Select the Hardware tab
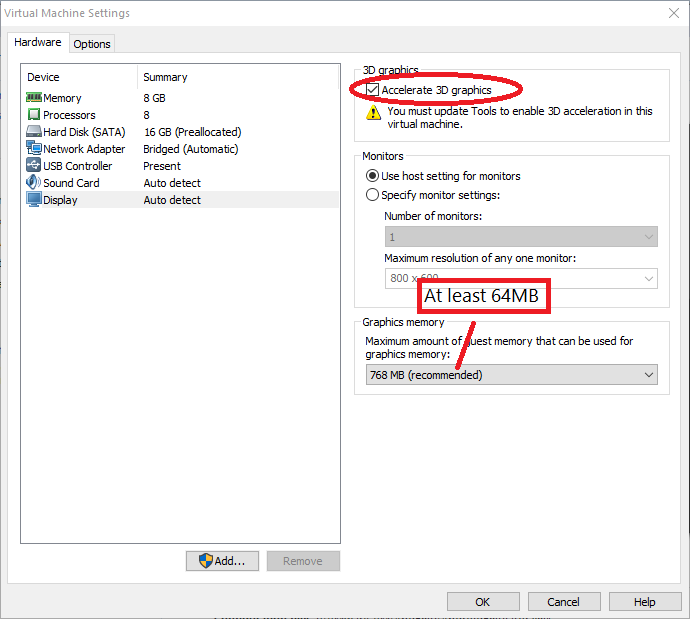690x619 pixels. [x=38, y=43]
